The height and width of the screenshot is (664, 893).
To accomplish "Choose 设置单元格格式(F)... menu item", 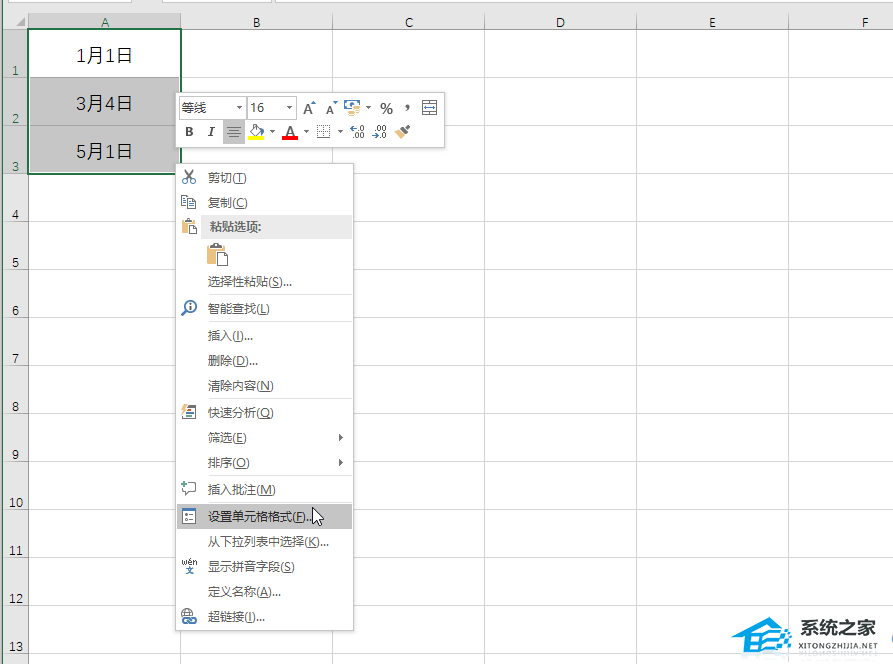I will click(264, 517).
